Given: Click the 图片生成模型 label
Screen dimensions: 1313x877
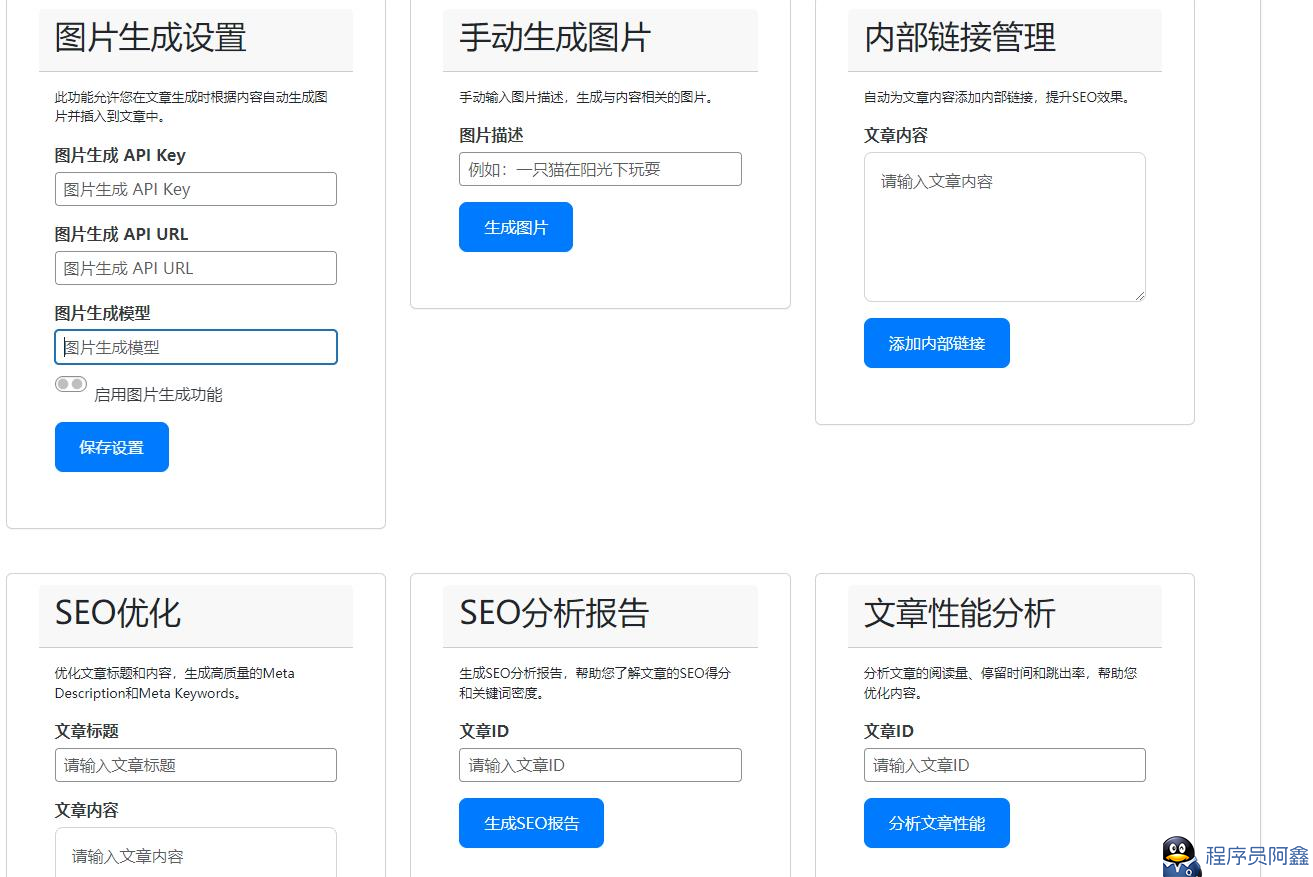Looking at the screenshot, I should [103, 313].
